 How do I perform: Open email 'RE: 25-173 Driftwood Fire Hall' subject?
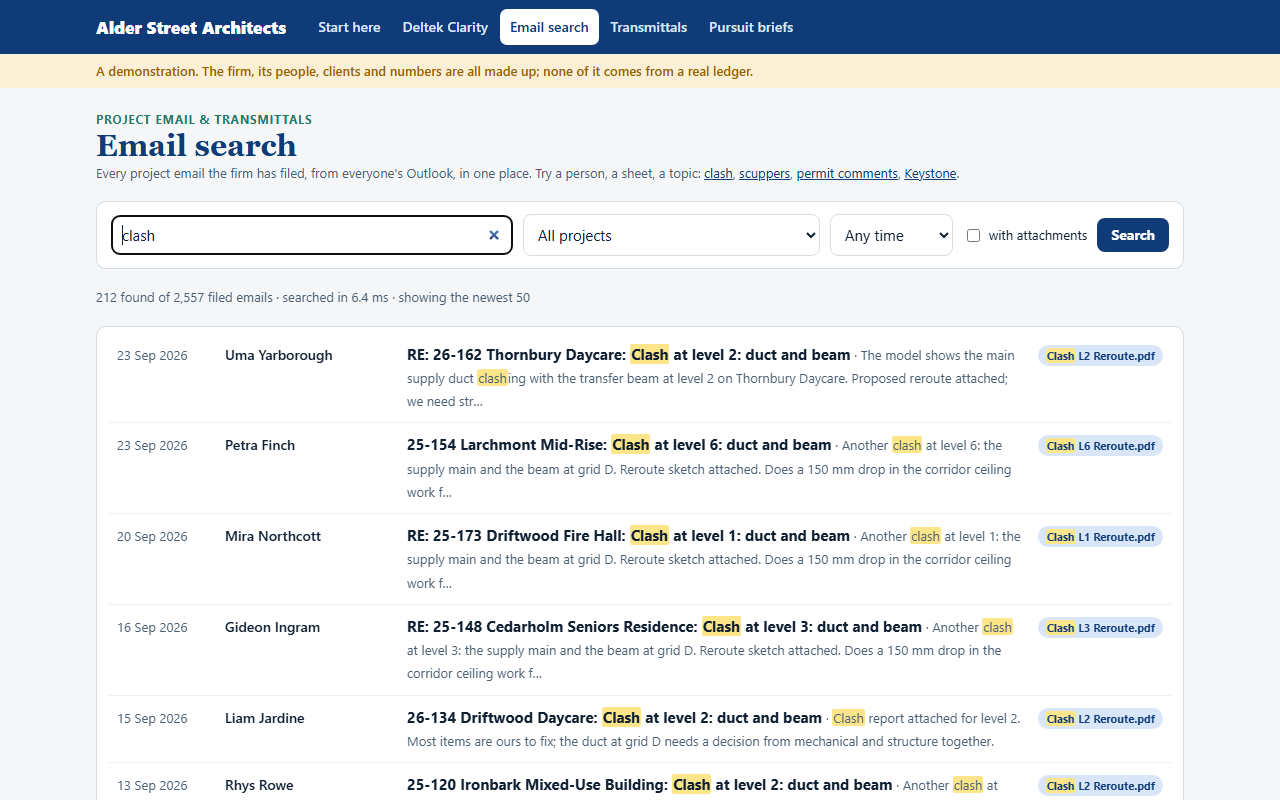(628, 536)
